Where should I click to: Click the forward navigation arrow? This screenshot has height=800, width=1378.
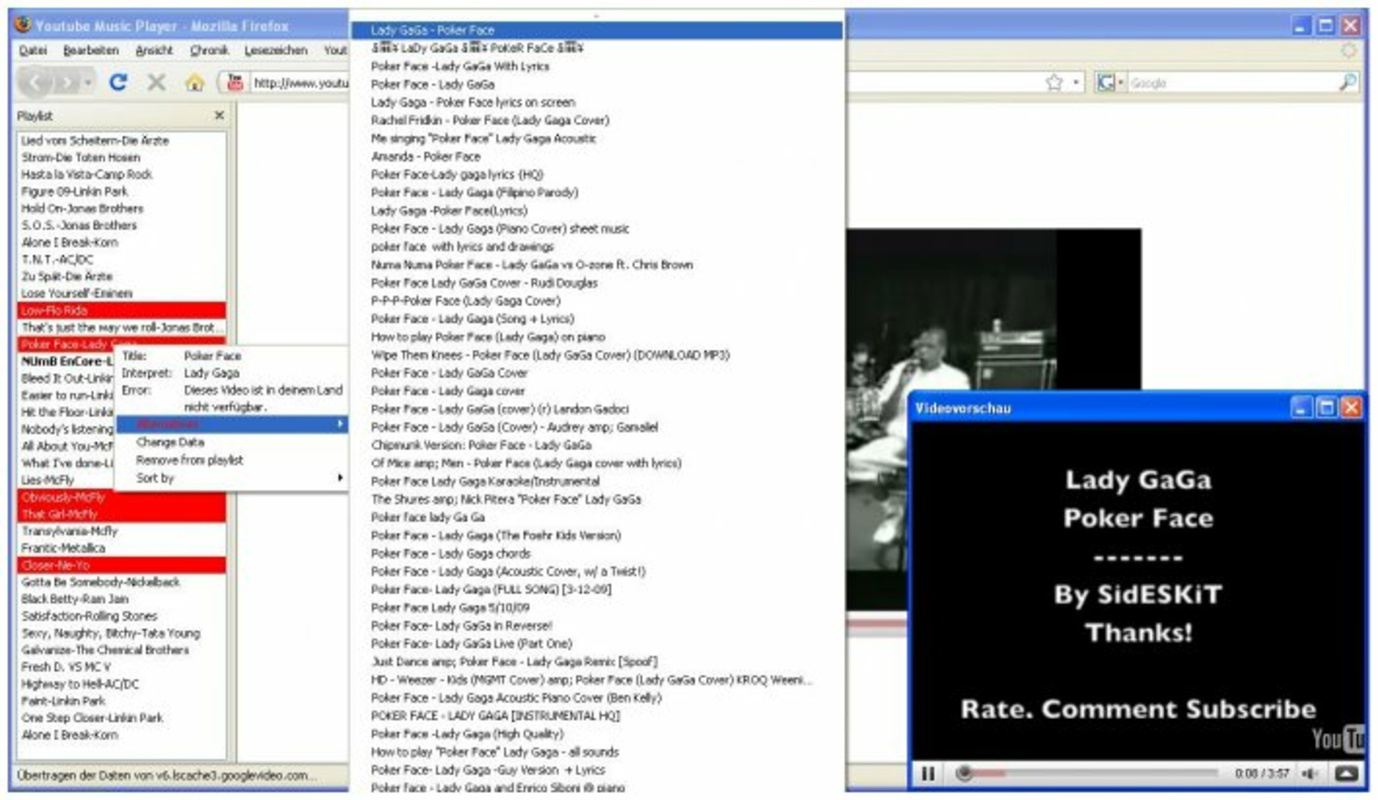coord(67,83)
